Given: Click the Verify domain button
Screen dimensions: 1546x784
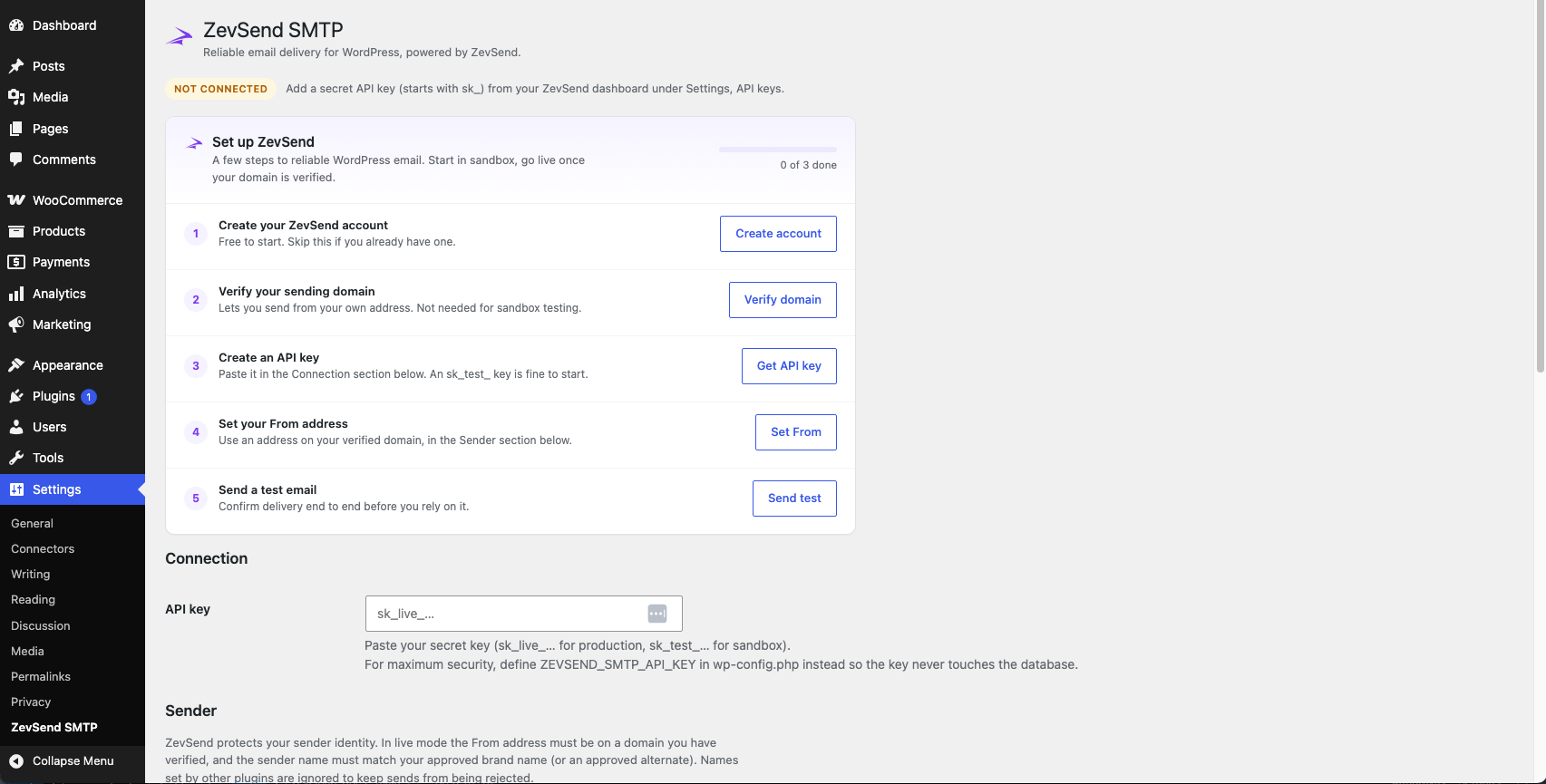Looking at the screenshot, I should [783, 300].
